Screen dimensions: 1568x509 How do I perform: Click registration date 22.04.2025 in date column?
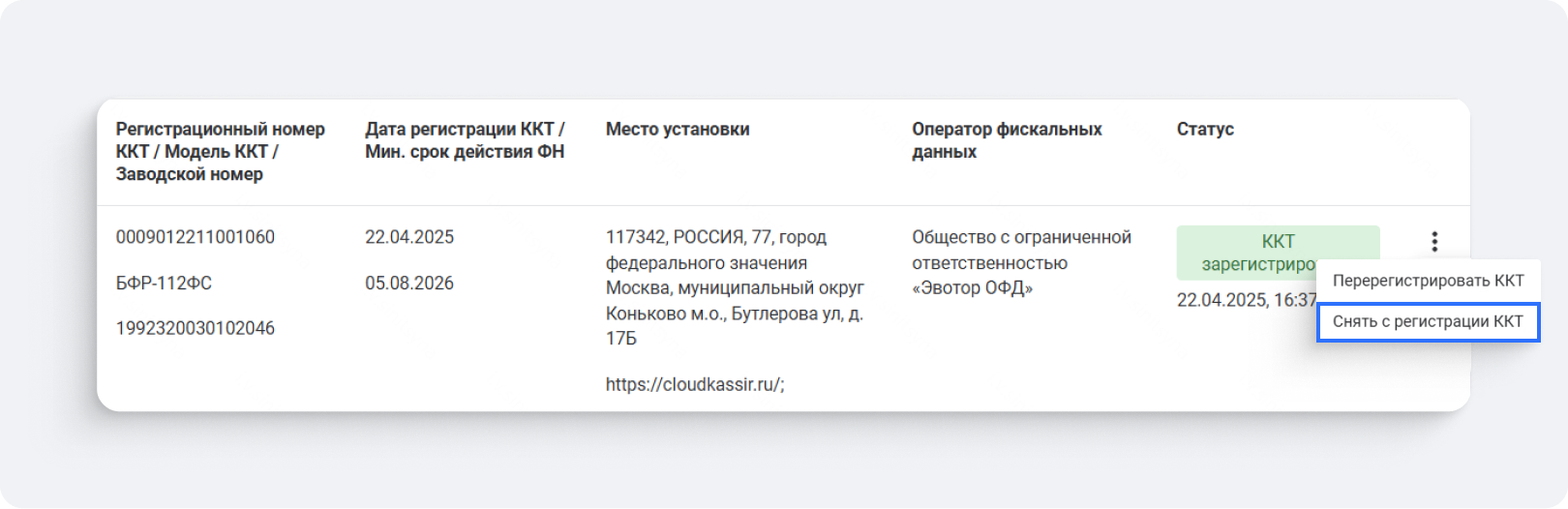[409, 237]
